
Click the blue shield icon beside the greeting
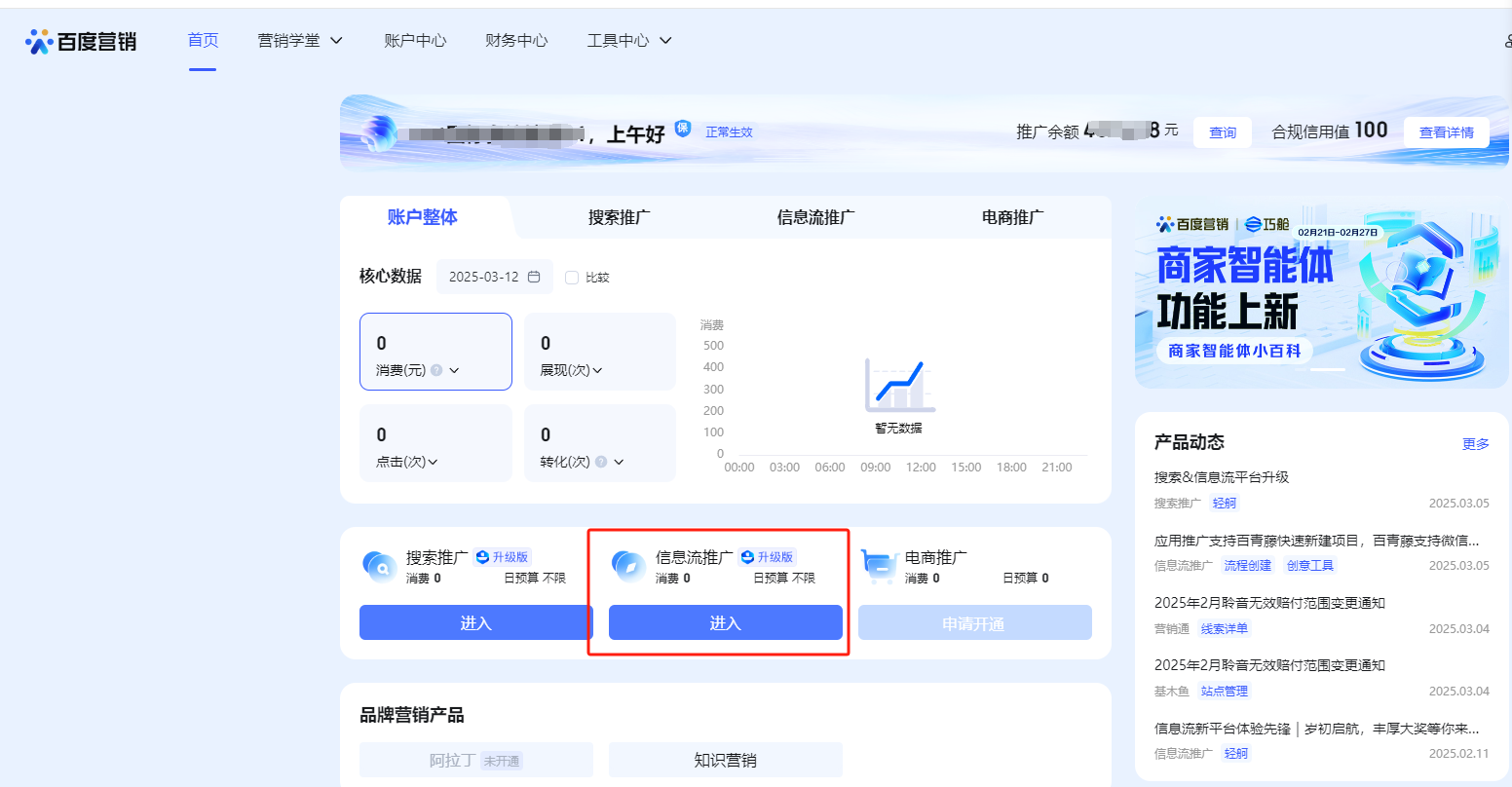pos(683,129)
